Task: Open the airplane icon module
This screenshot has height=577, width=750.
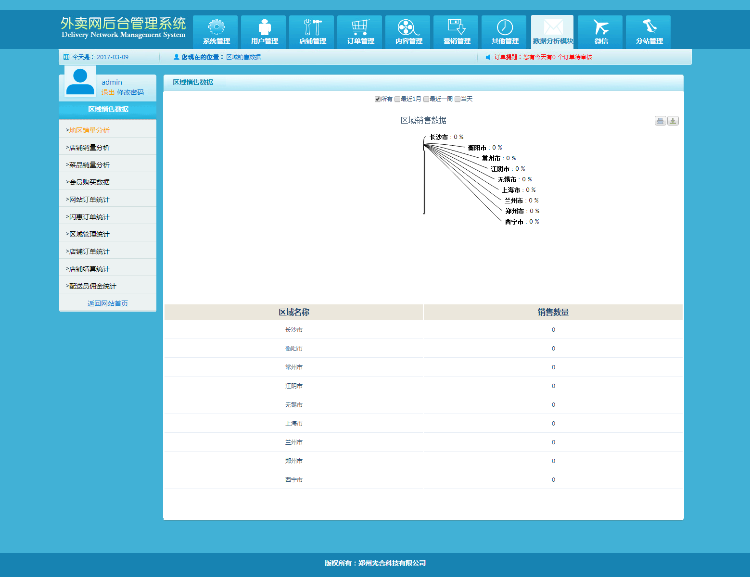Action: (601, 28)
